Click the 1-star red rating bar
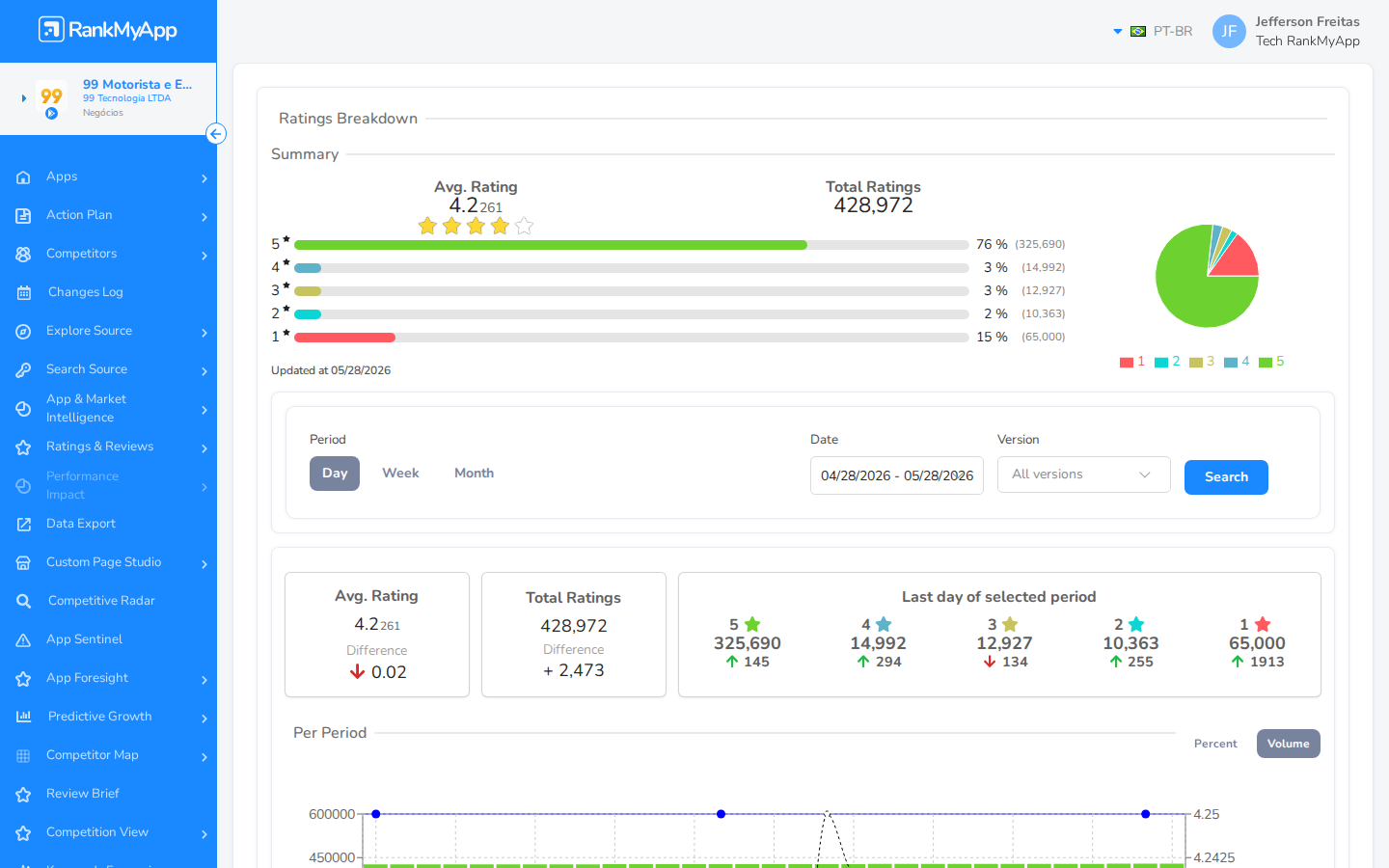Viewport: 1389px width, 868px height. [x=344, y=338]
